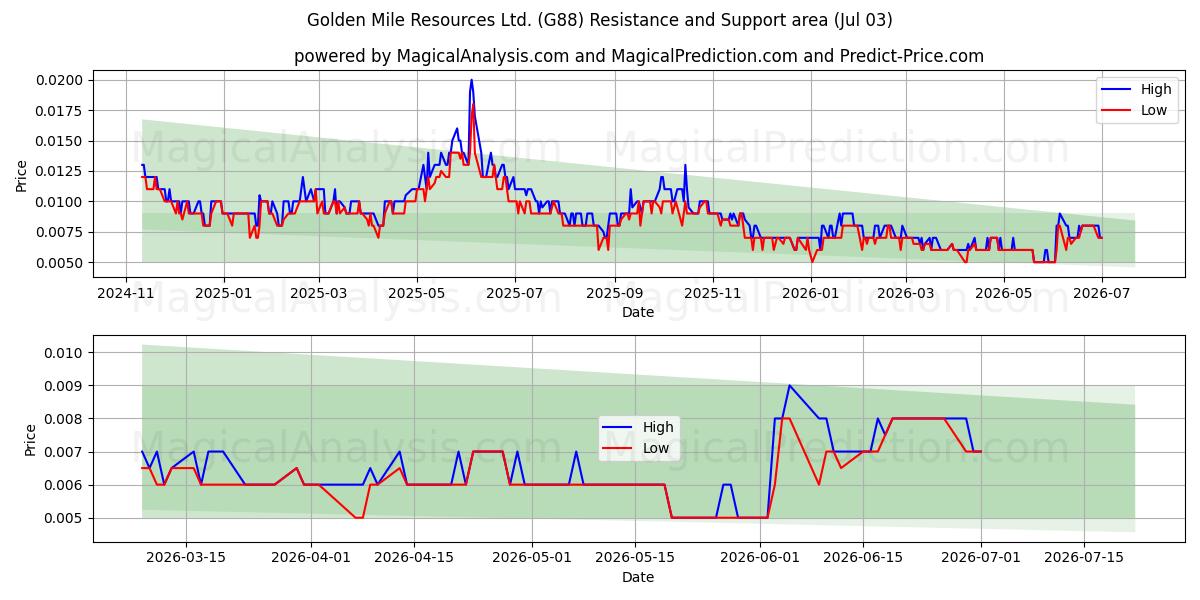The image size is (1200, 600).
Task: Click the 2025-09 date tick label
Action: [x=614, y=293]
